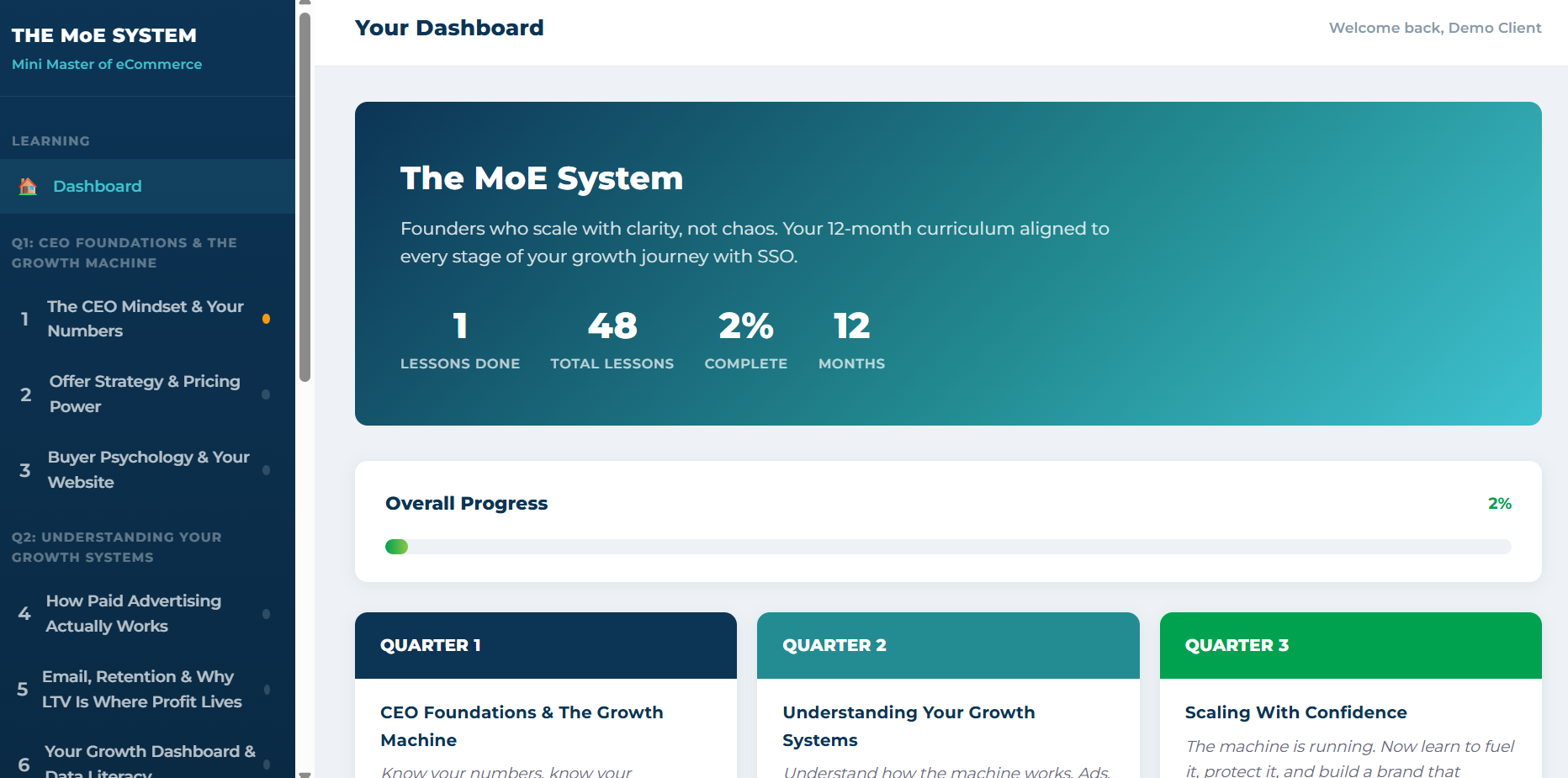Select the Dashboard home icon
Image resolution: width=1568 pixels, height=778 pixels.
tap(28, 186)
